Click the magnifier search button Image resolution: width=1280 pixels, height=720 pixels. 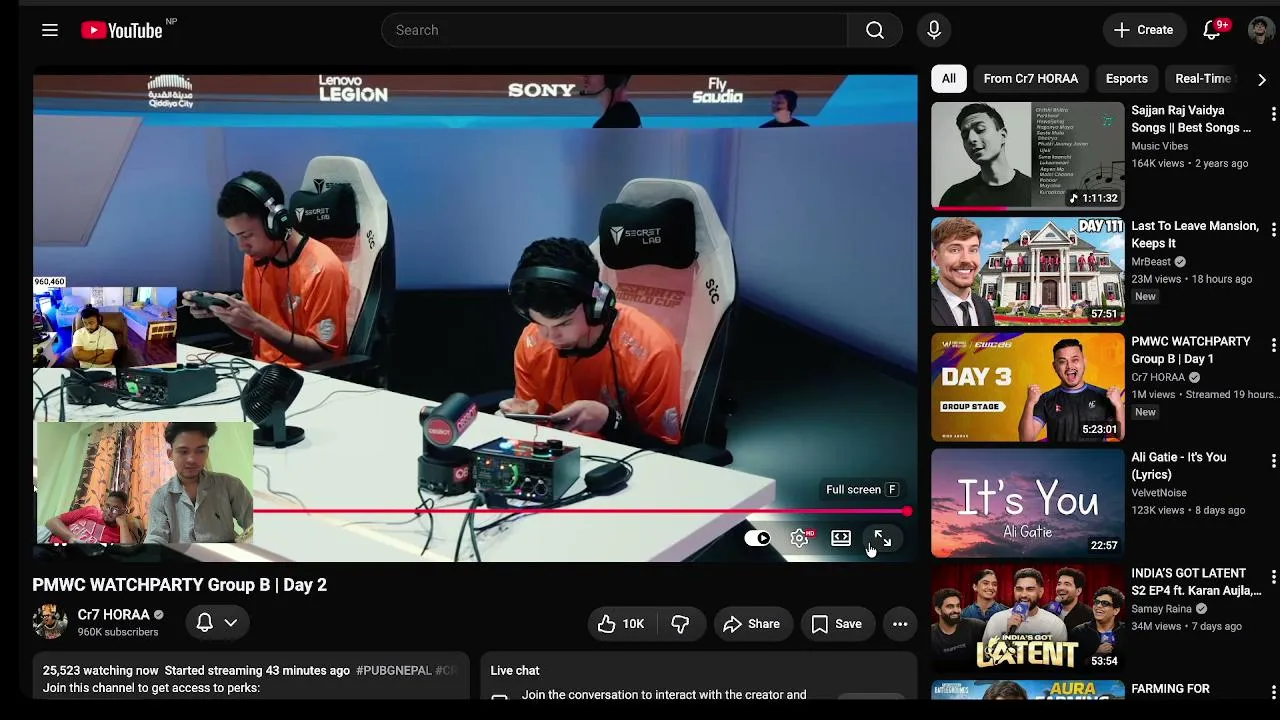[875, 30]
